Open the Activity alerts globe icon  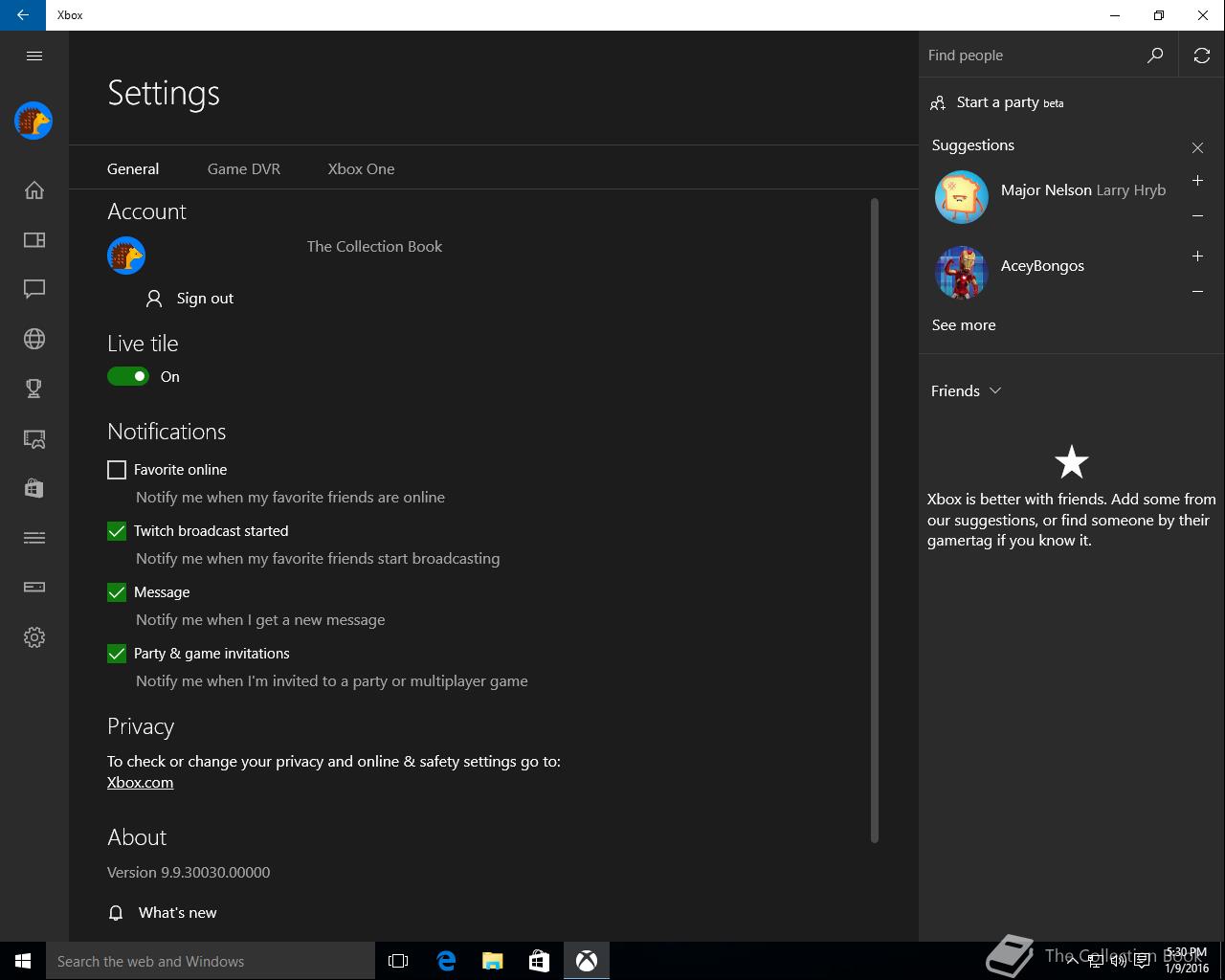click(x=34, y=339)
